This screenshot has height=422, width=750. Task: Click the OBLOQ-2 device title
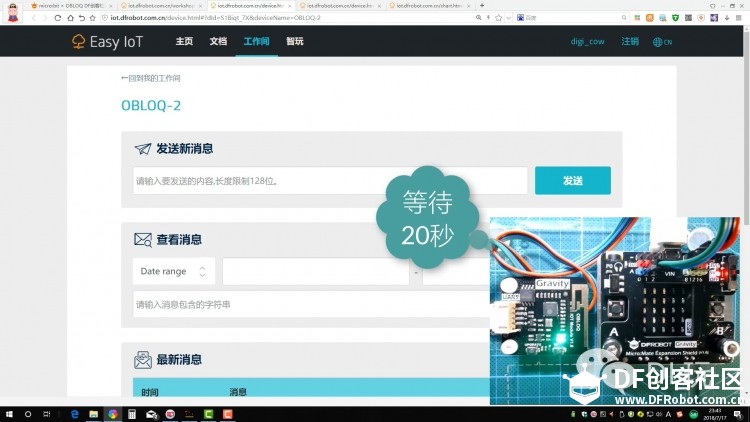pos(151,105)
